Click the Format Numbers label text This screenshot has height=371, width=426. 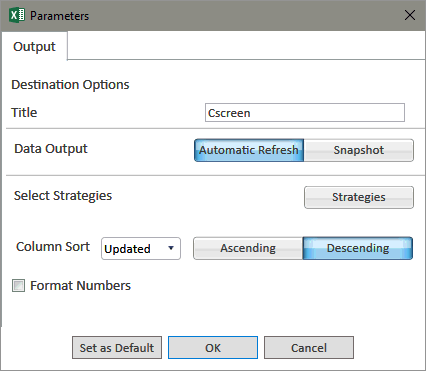click(x=80, y=286)
